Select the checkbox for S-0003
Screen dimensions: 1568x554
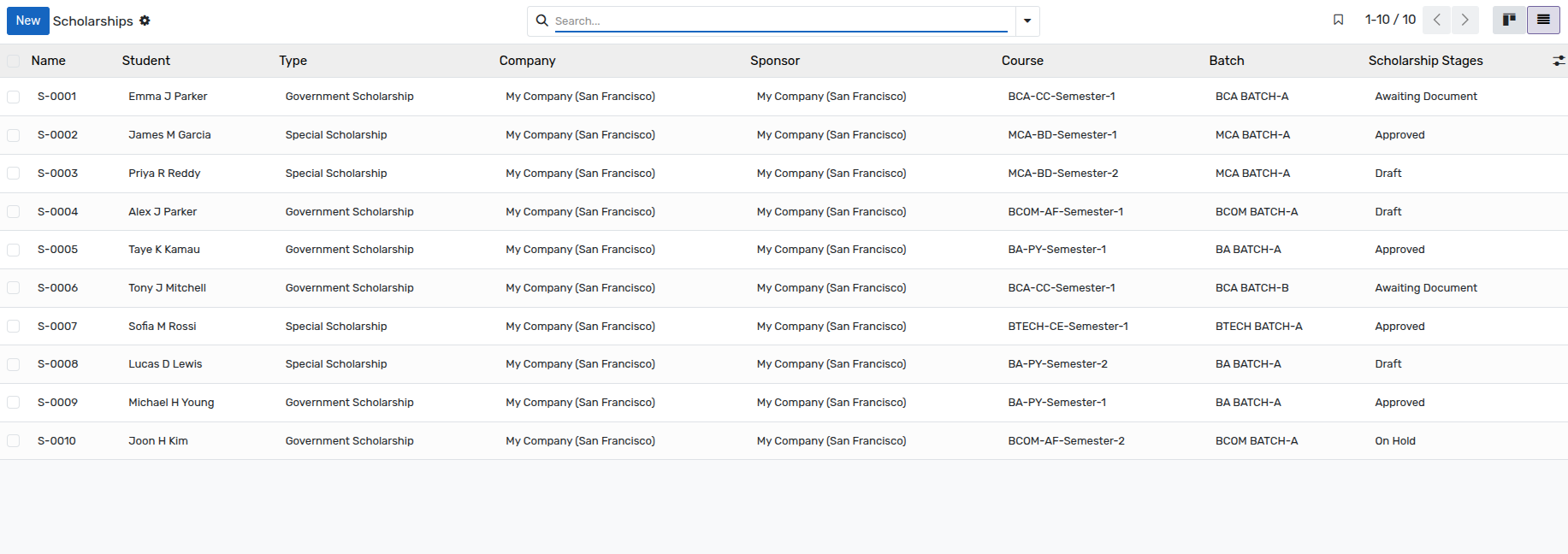(x=13, y=174)
